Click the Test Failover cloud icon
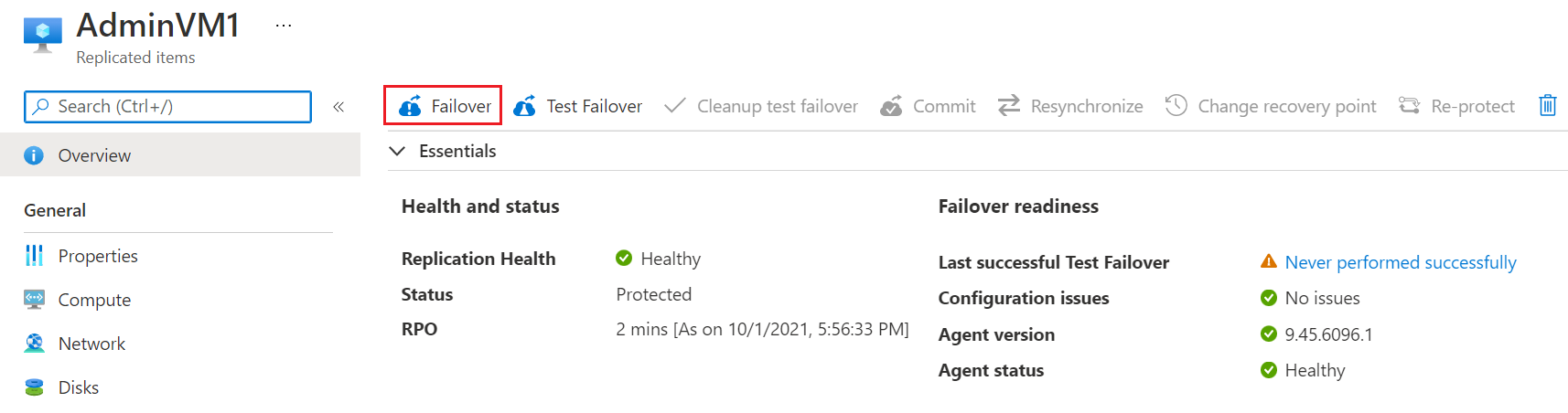This screenshot has width=1568, height=413. point(525,106)
